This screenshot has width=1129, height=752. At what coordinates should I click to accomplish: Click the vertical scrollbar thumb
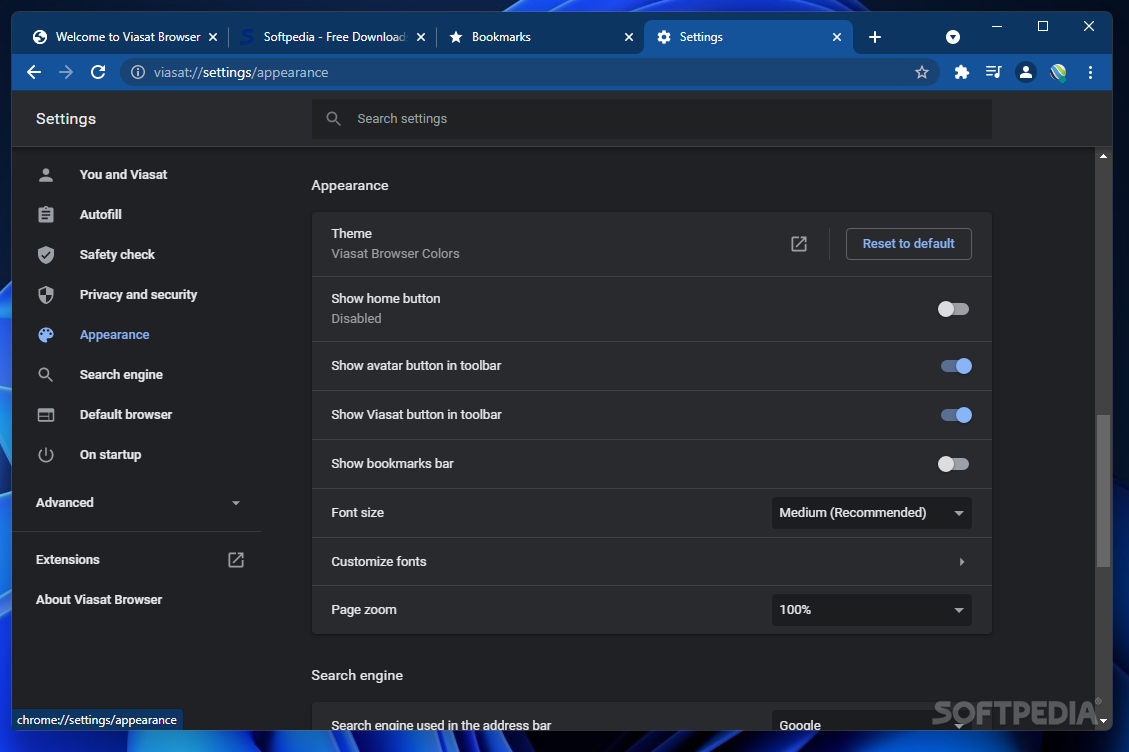click(x=1103, y=491)
